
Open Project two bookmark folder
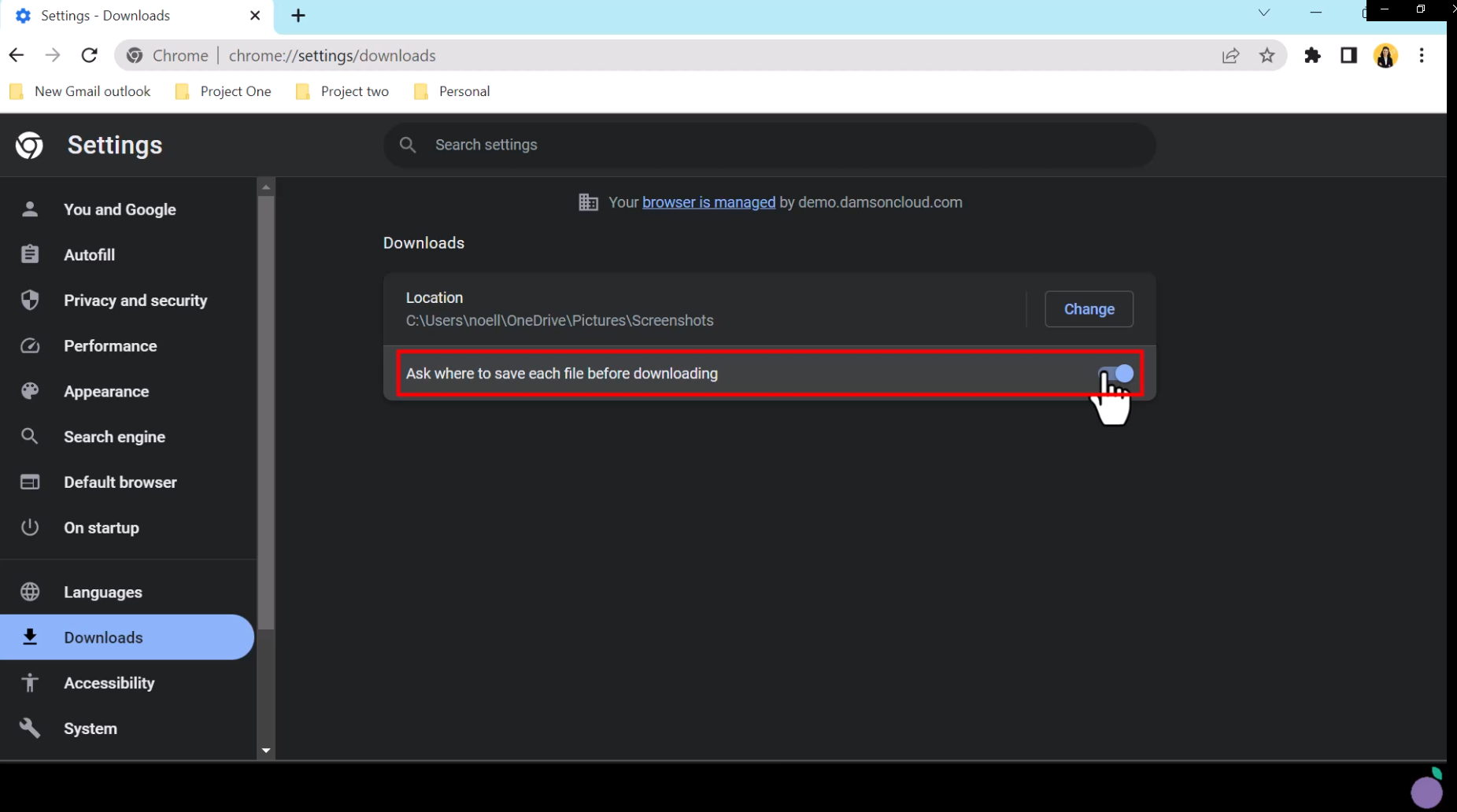[x=342, y=91]
